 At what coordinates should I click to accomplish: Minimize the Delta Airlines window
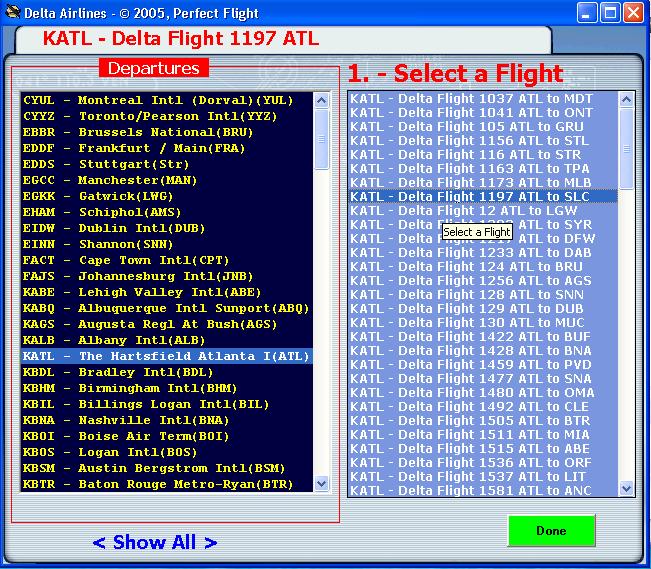[x=587, y=13]
